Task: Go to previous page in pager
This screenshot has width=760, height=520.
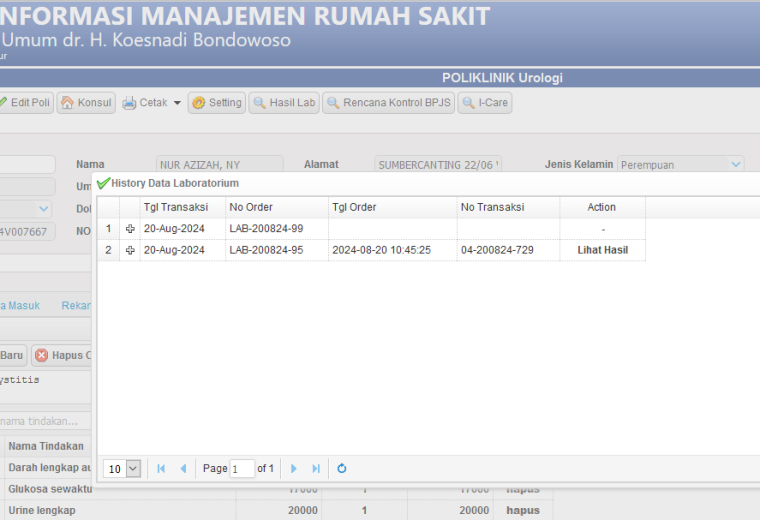Action: [183, 469]
